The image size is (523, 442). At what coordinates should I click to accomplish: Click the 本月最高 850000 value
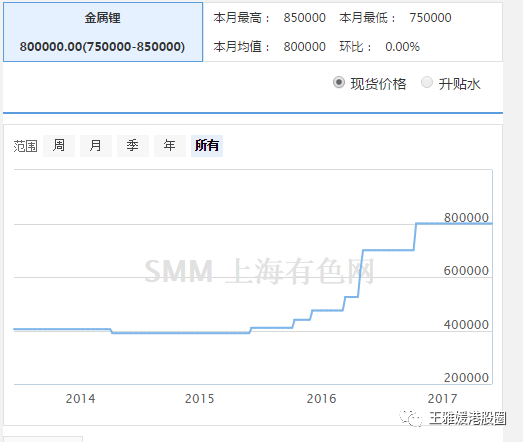[x=305, y=18]
